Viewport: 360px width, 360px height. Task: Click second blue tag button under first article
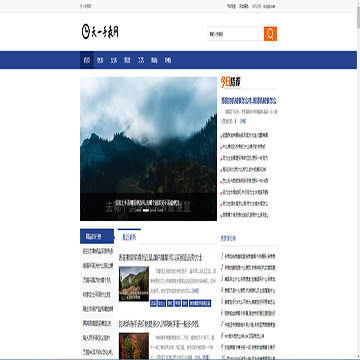162,303
